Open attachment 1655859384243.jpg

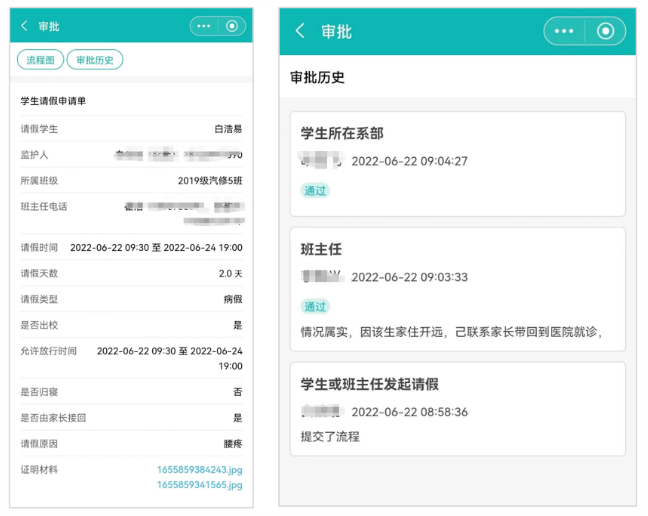tap(199, 469)
